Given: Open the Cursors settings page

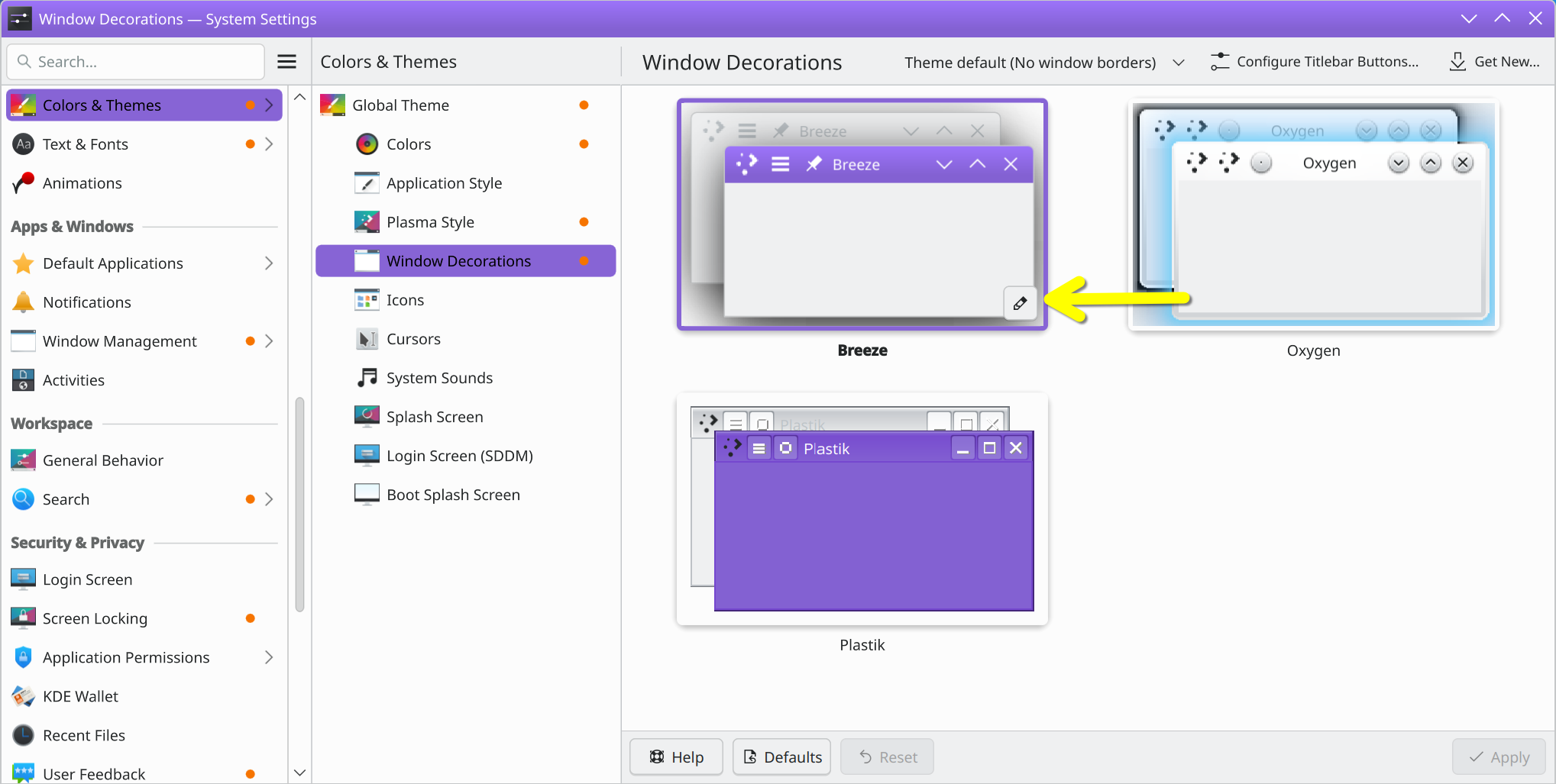Looking at the screenshot, I should (x=466, y=339).
